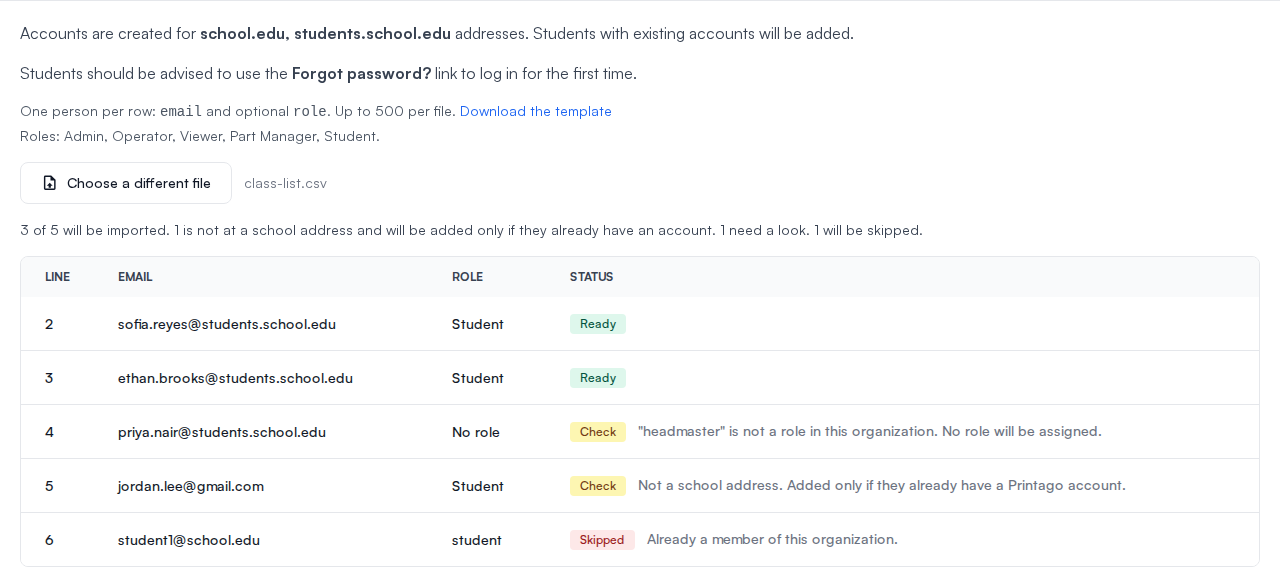Click the file upload icon in the button
The width and height of the screenshot is (1280, 587).
(50, 183)
